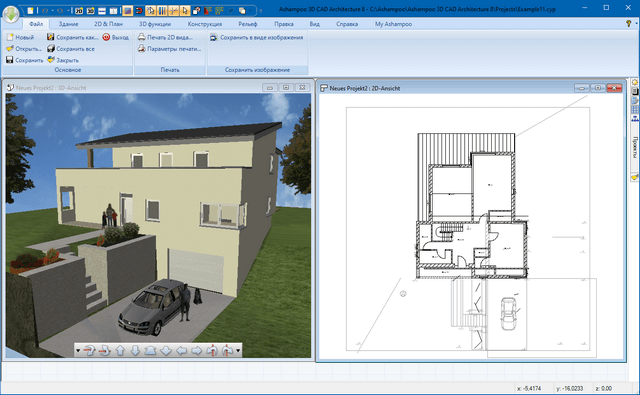Click the blue grid icon in right sidebar
640x395 pixels.
[x=635, y=109]
